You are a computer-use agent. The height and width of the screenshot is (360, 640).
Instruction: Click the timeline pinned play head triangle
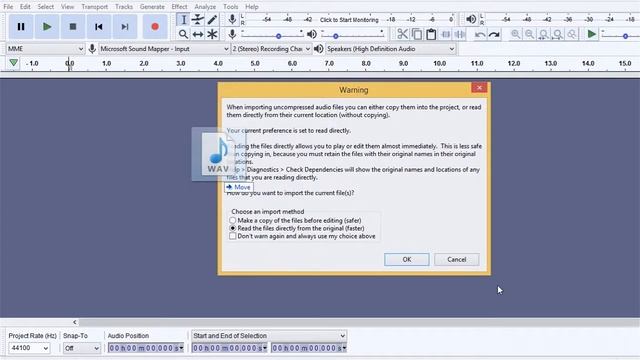pos(13,63)
